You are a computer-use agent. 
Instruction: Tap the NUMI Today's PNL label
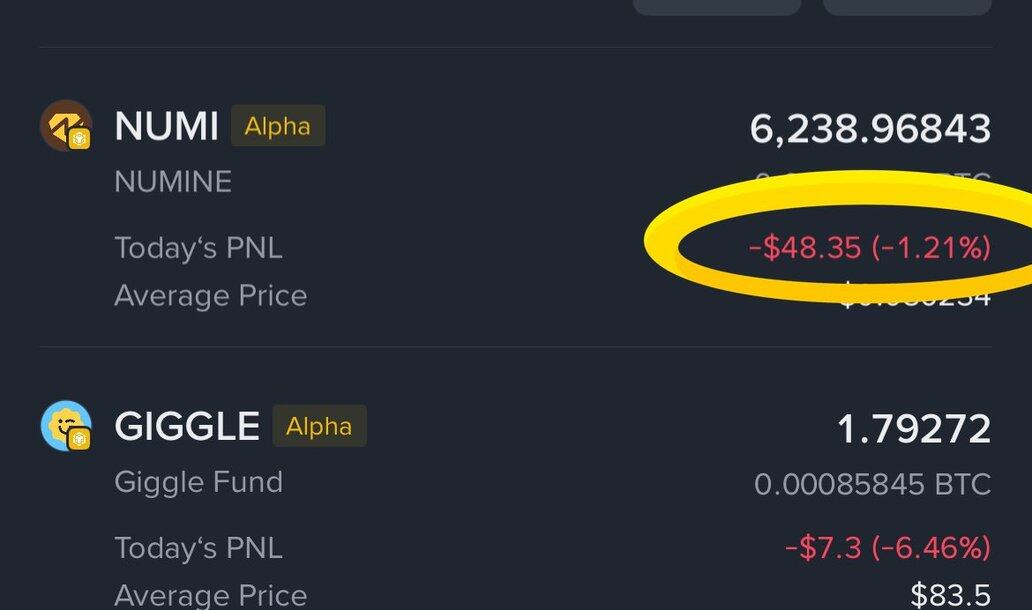pyautogui.click(x=198, y=247)
